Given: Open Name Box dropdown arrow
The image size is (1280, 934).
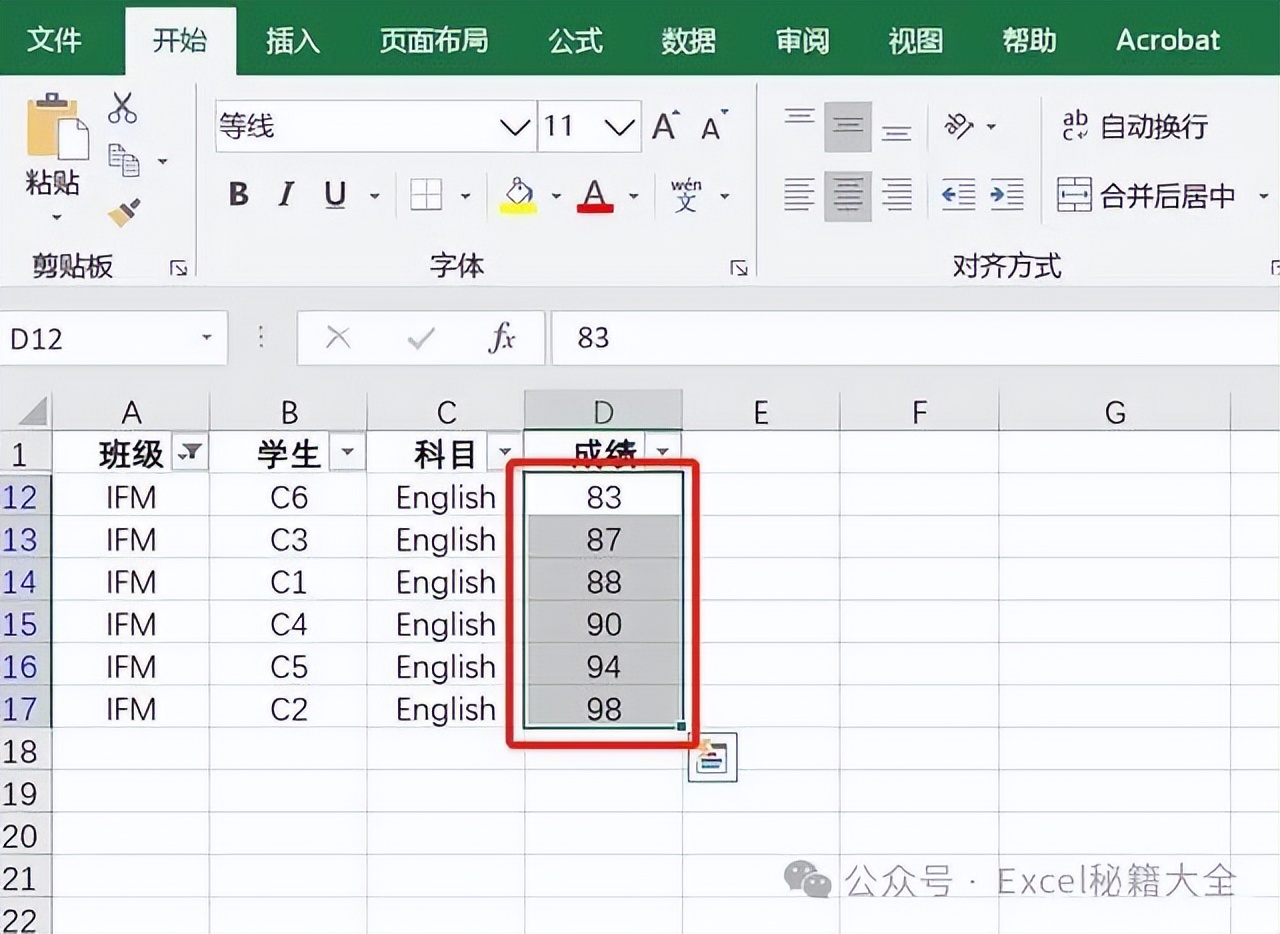Looking at the screenshot, I should pos(207,338).
